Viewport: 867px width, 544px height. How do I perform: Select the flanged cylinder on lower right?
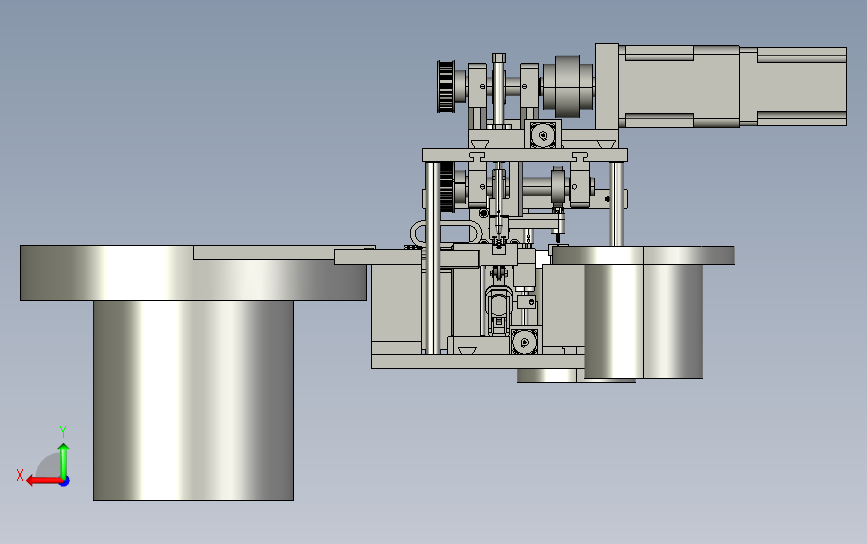(x=643, y=312)
